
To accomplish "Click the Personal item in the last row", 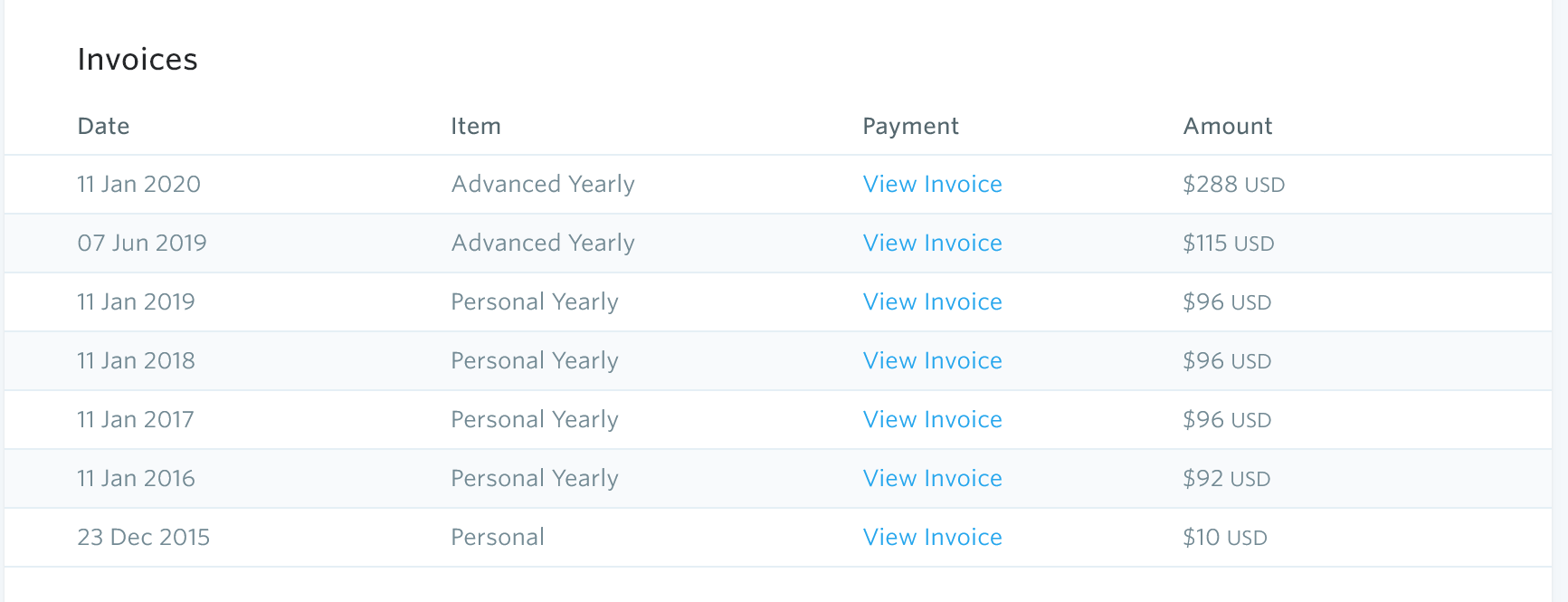I will [x=498, y=537].
